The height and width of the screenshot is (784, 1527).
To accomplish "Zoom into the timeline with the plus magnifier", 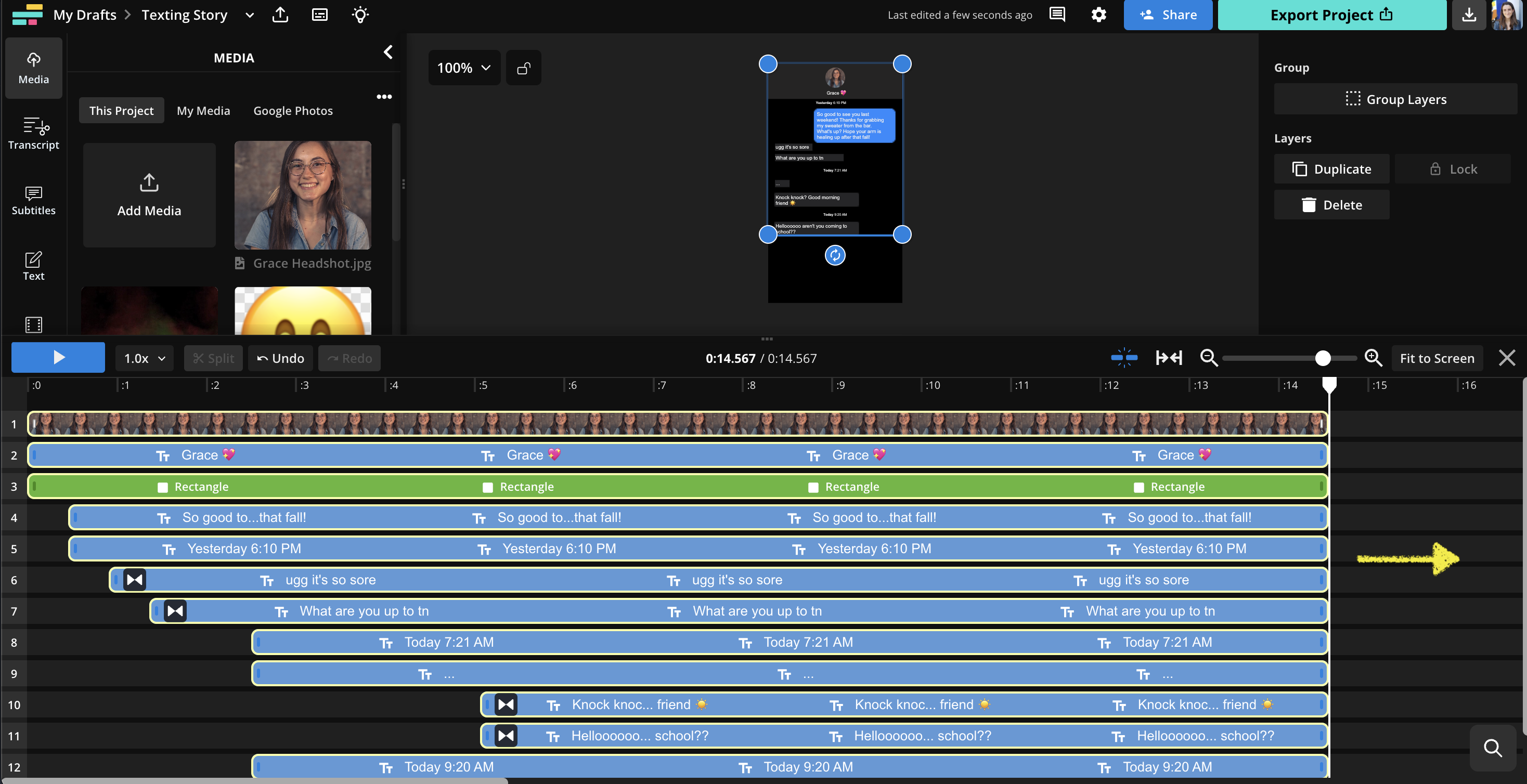I will click(1374, 358).
